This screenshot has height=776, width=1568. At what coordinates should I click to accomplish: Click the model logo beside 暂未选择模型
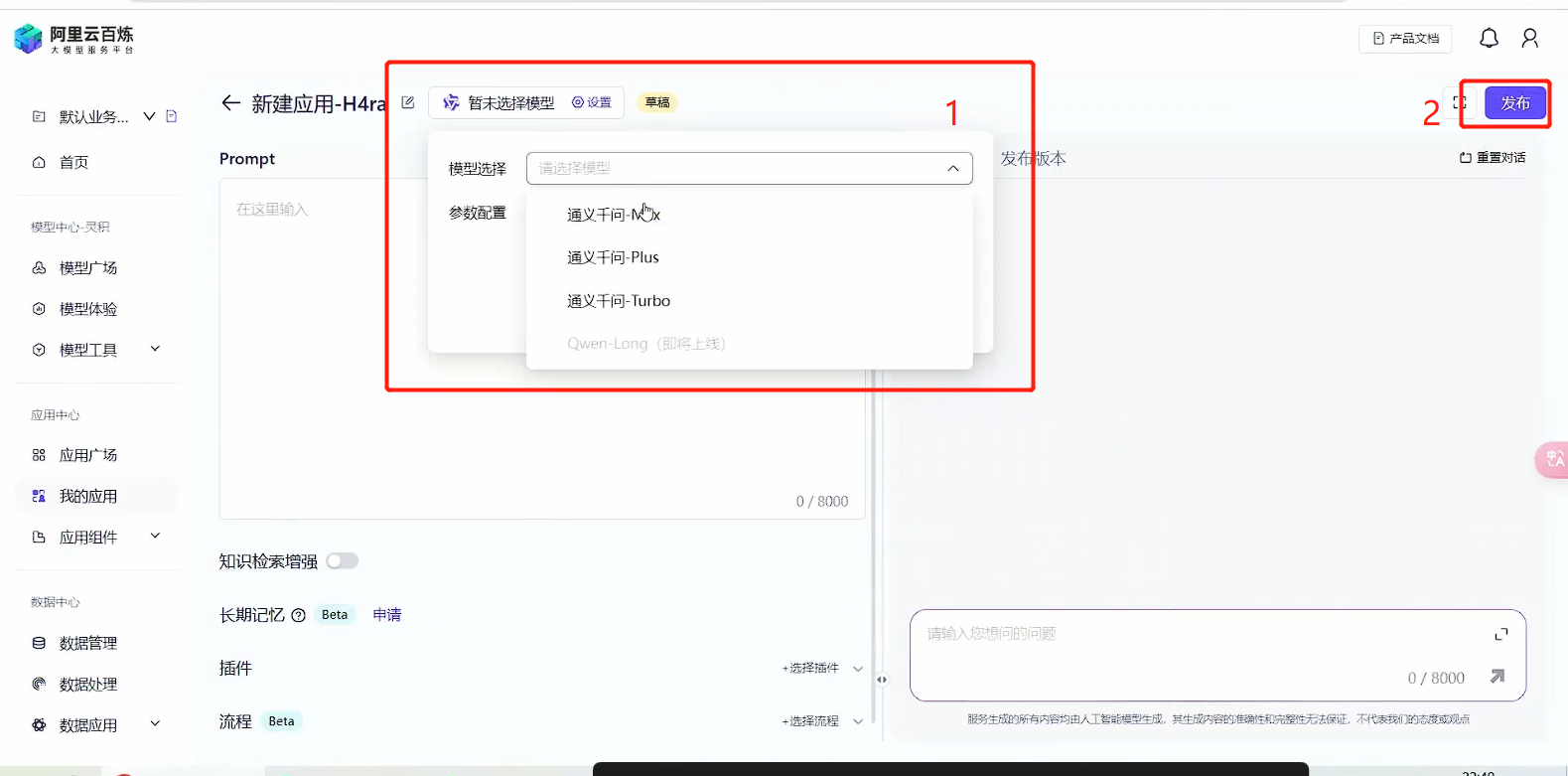tap(452, 102)
